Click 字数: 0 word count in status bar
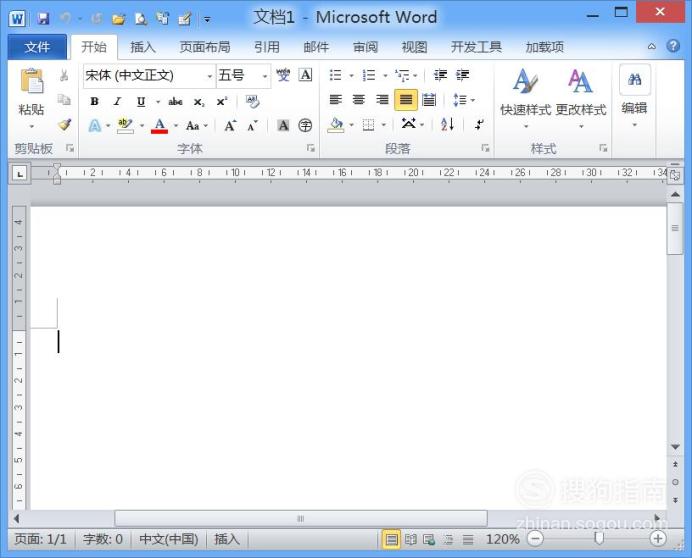 pos(103,539)
